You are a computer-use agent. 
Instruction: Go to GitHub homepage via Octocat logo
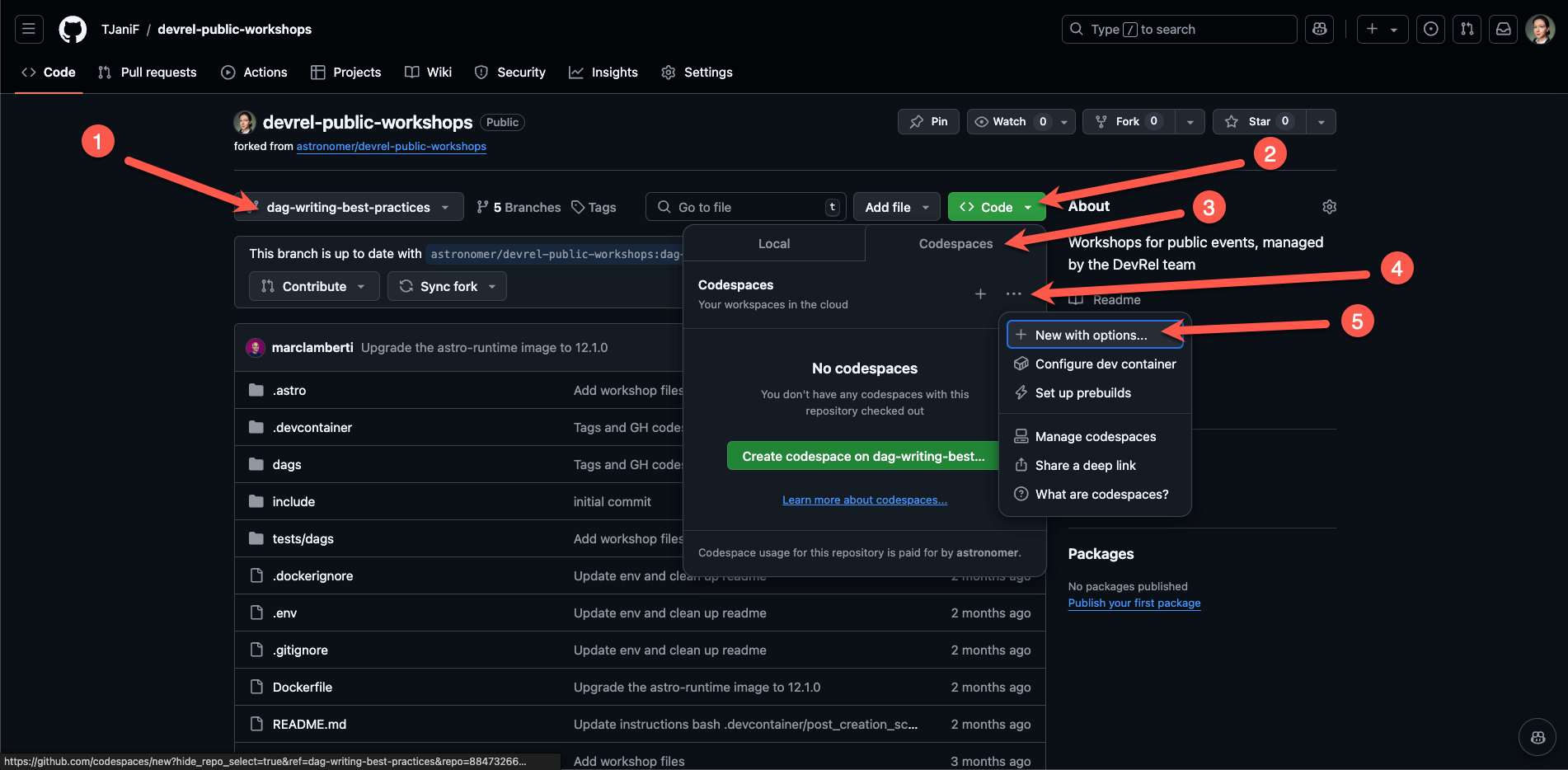click(73, 30)
